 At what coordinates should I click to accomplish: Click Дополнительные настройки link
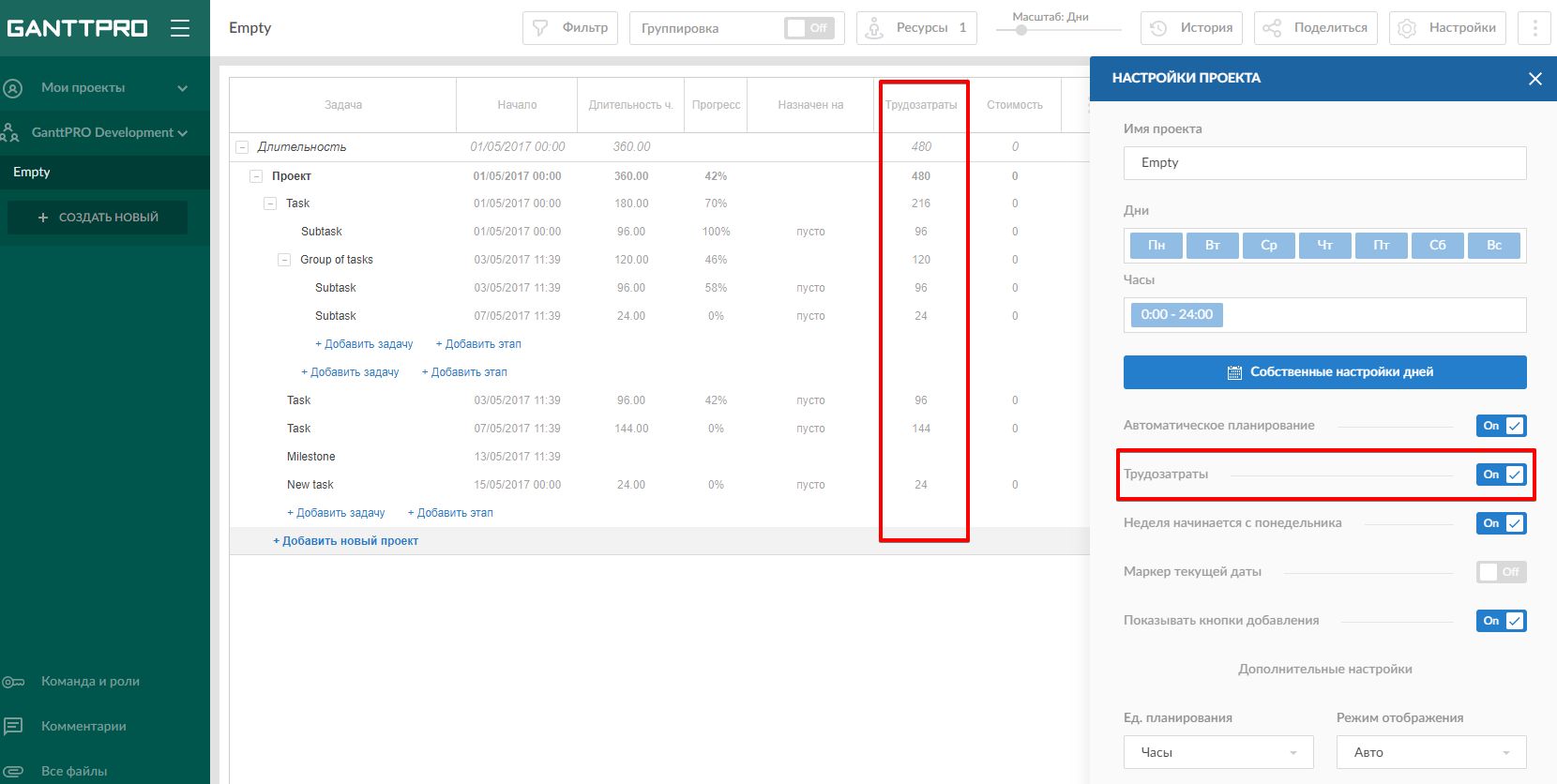coord(1325,670)
